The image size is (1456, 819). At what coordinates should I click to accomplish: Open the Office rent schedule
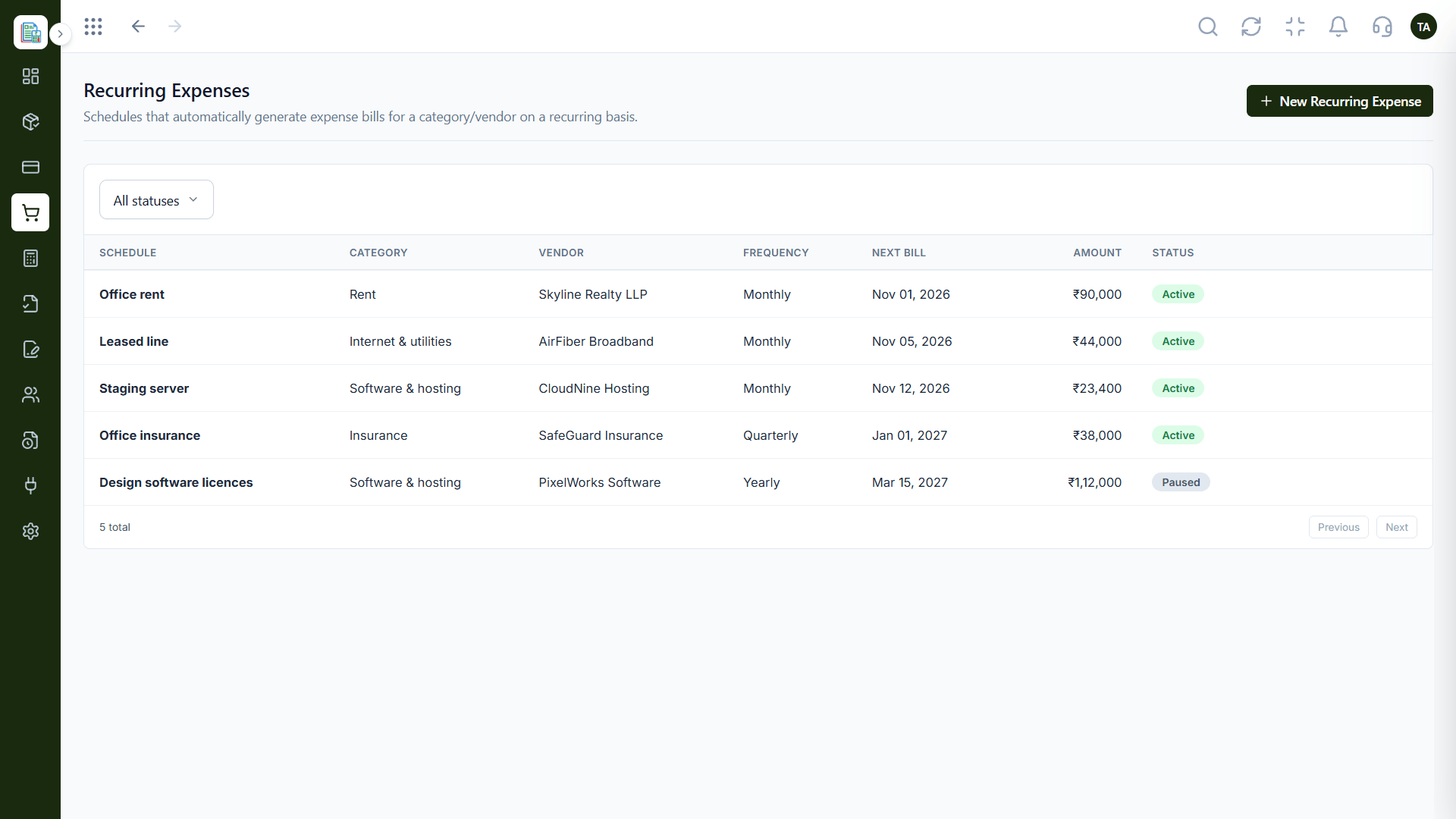click(132, 294)
